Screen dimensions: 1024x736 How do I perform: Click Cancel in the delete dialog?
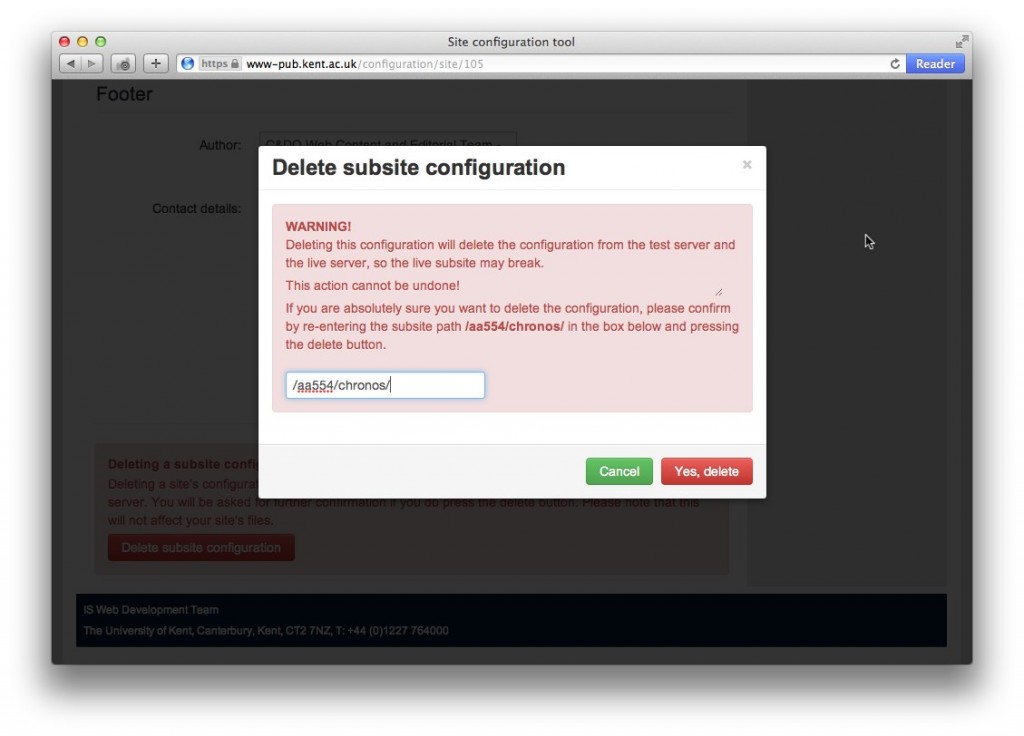[618, 472]
